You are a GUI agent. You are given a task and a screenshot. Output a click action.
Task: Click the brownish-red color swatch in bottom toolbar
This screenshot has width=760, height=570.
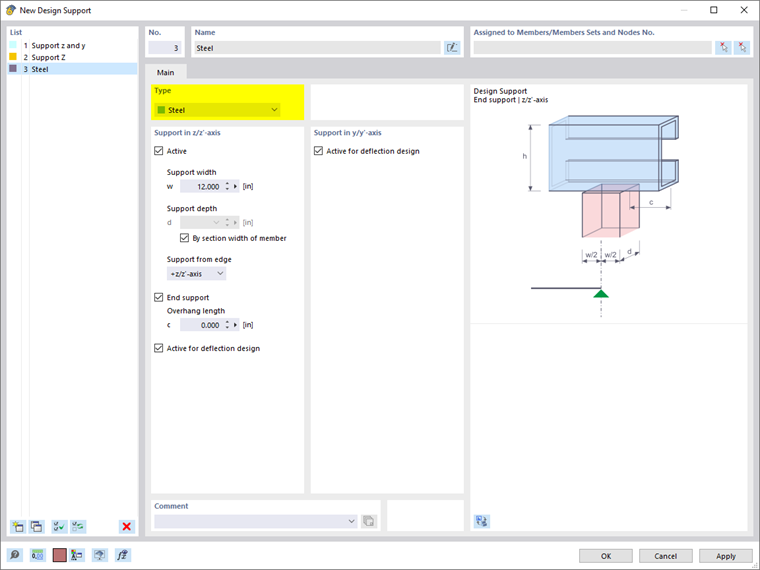coord(59,555)
